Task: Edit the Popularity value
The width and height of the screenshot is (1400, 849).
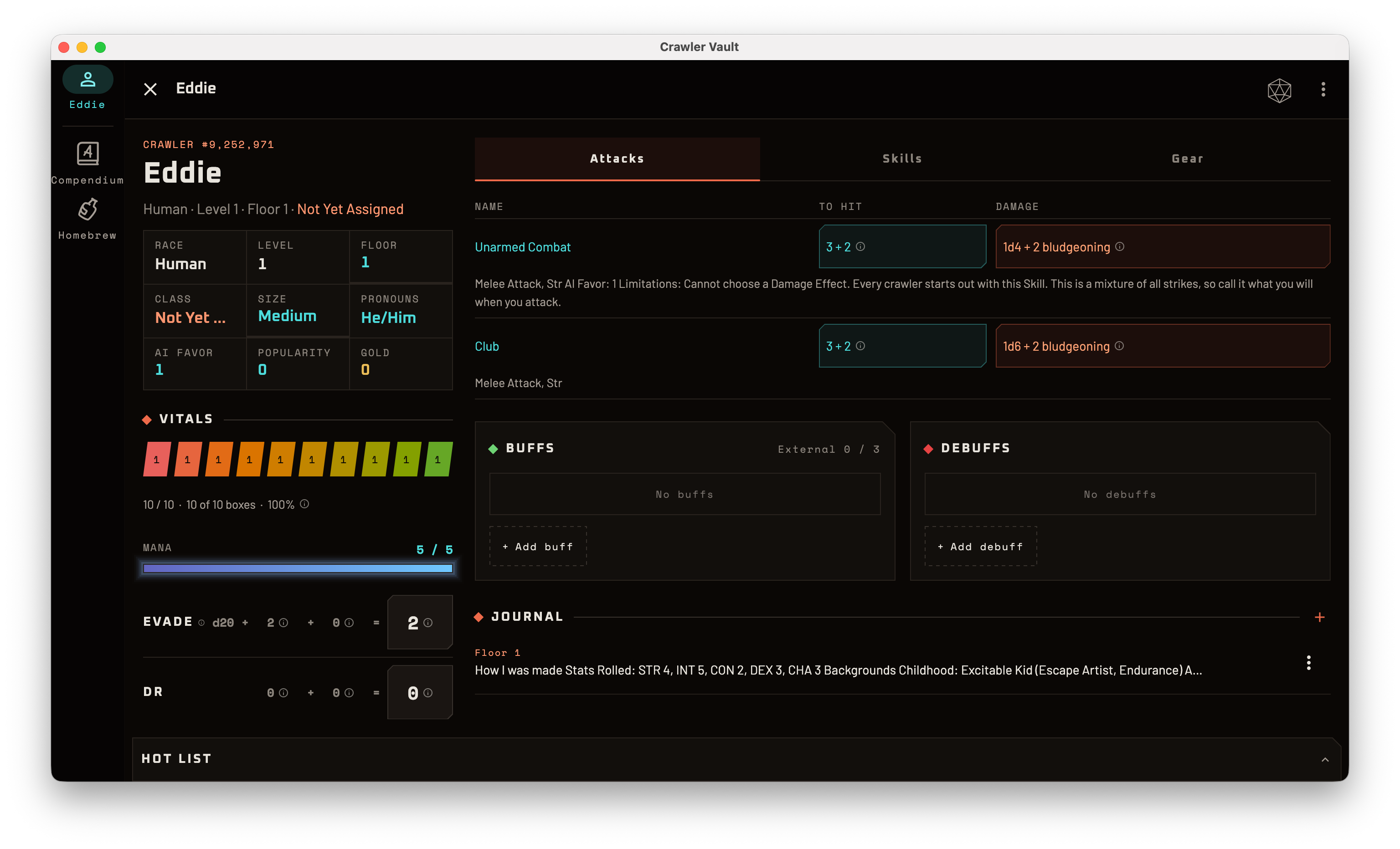Action: point(298,363)
